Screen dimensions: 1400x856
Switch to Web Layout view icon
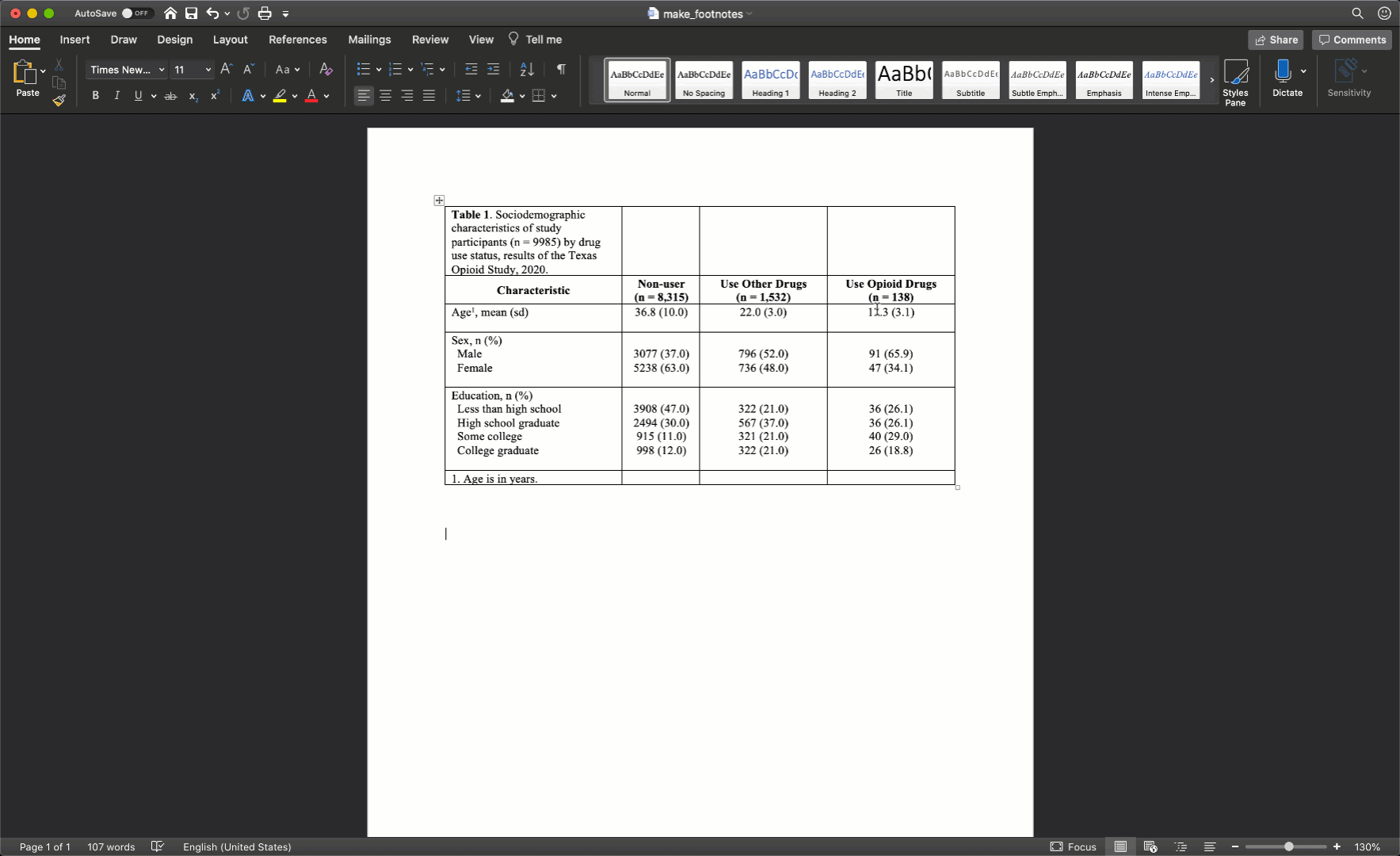click(1150, 846)
